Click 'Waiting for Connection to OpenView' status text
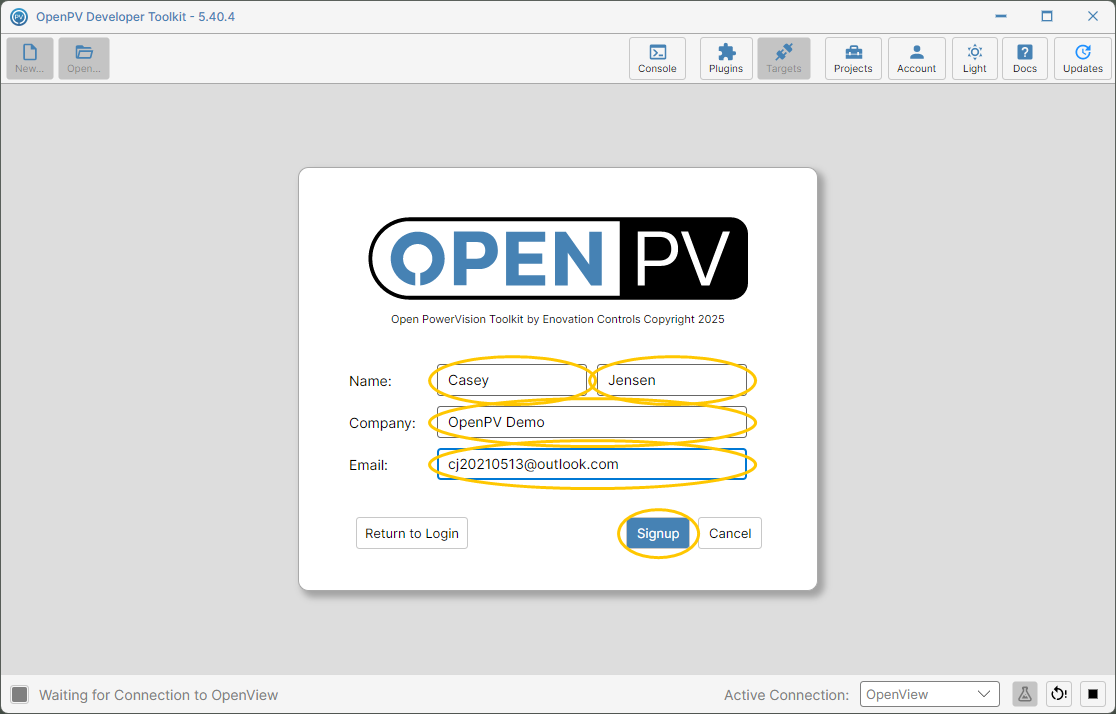The width and height of the screenshot is (1116, 714). 159,695
